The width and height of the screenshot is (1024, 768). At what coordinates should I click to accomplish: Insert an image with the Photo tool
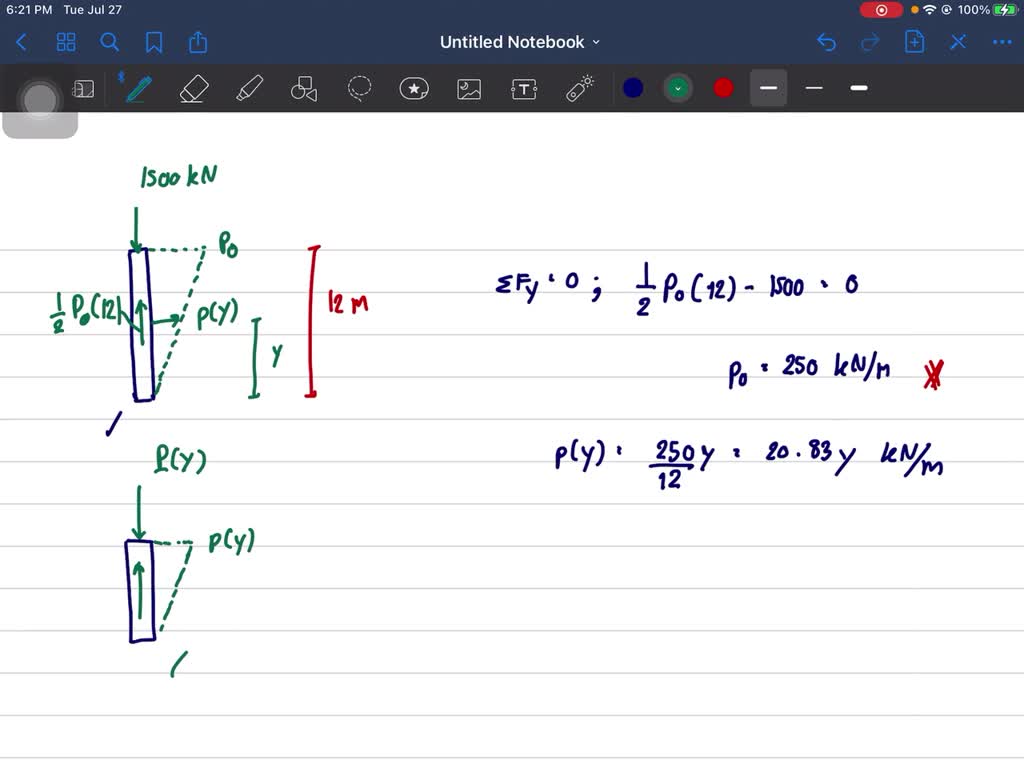[468, 88]
